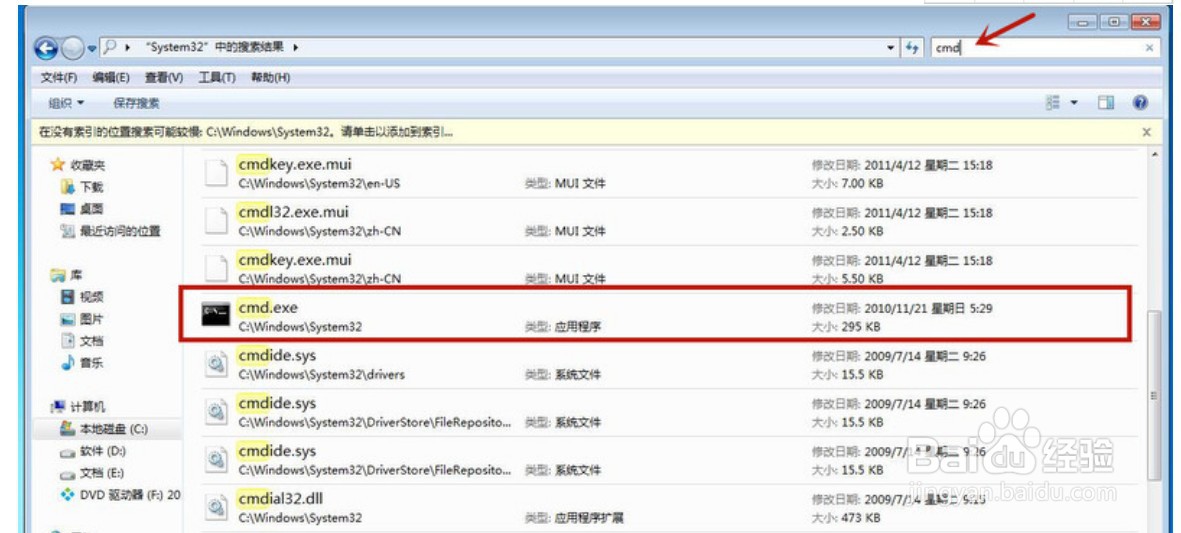Close the yellow information bar
Screen dimensions: 1181x533
coord(1146,132)
